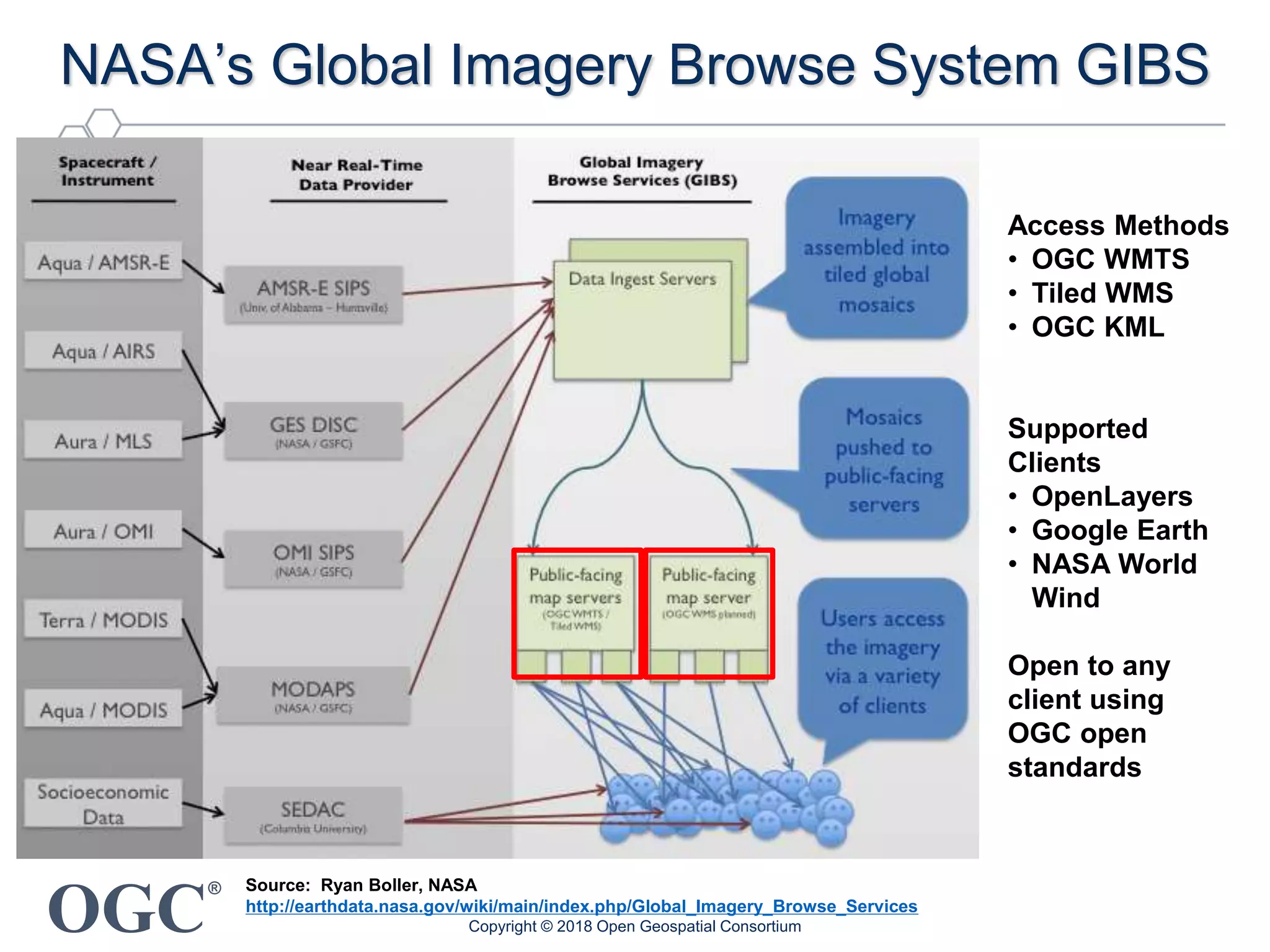Click the right Public-facing map server box

tap(709, 612)
